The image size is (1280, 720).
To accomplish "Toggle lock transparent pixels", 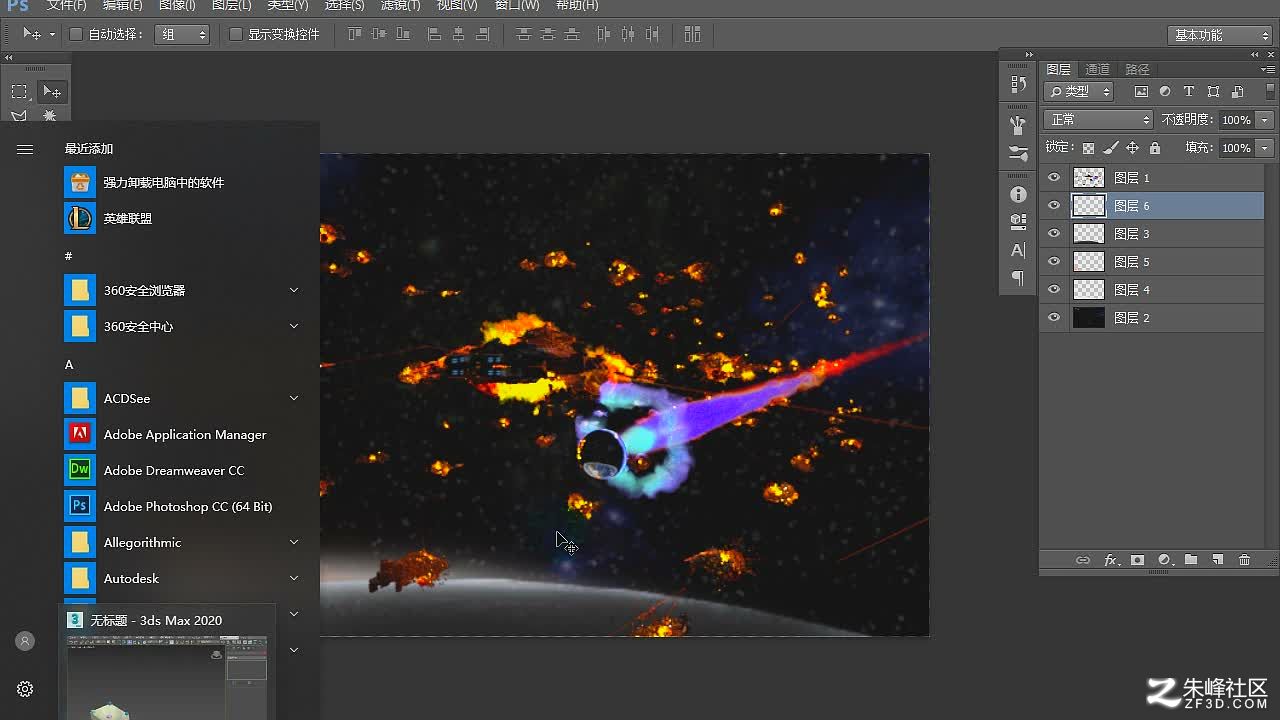I will [x=1089, y=148].
